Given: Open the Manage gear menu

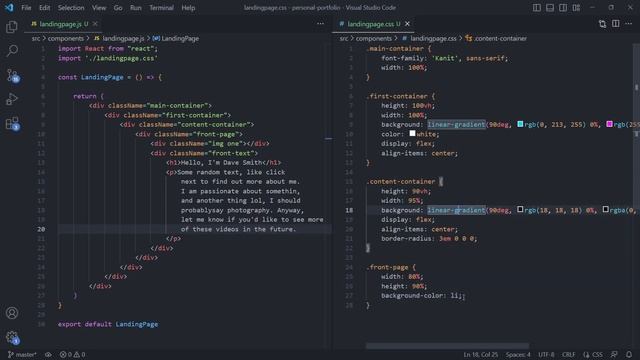Looking at the screenshot, I should tap(12, 338).
